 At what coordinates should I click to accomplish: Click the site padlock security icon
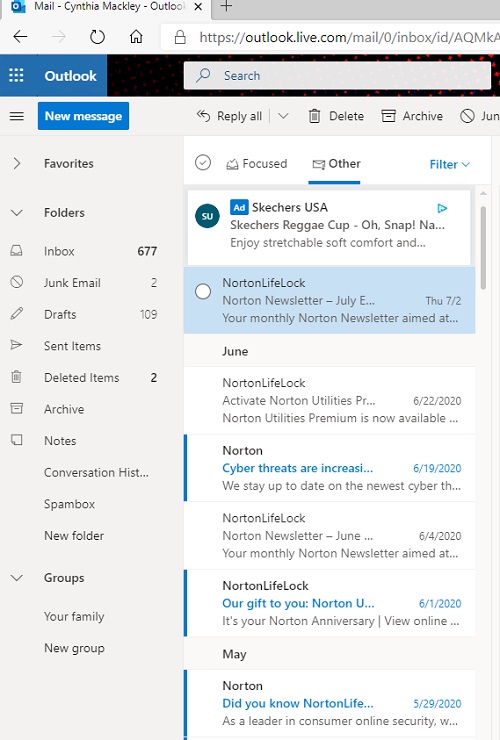180,37
